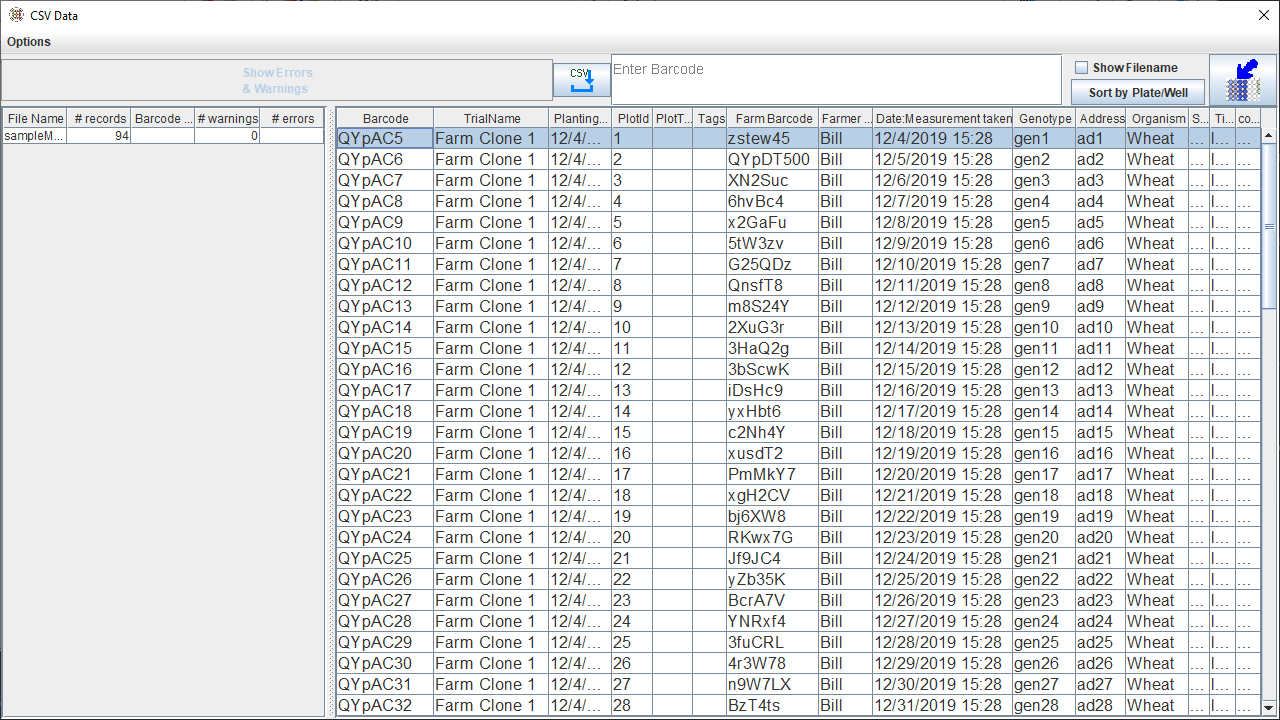
Task: Click the table vertical scrollbar
Action: click(x=1269, y=418)
